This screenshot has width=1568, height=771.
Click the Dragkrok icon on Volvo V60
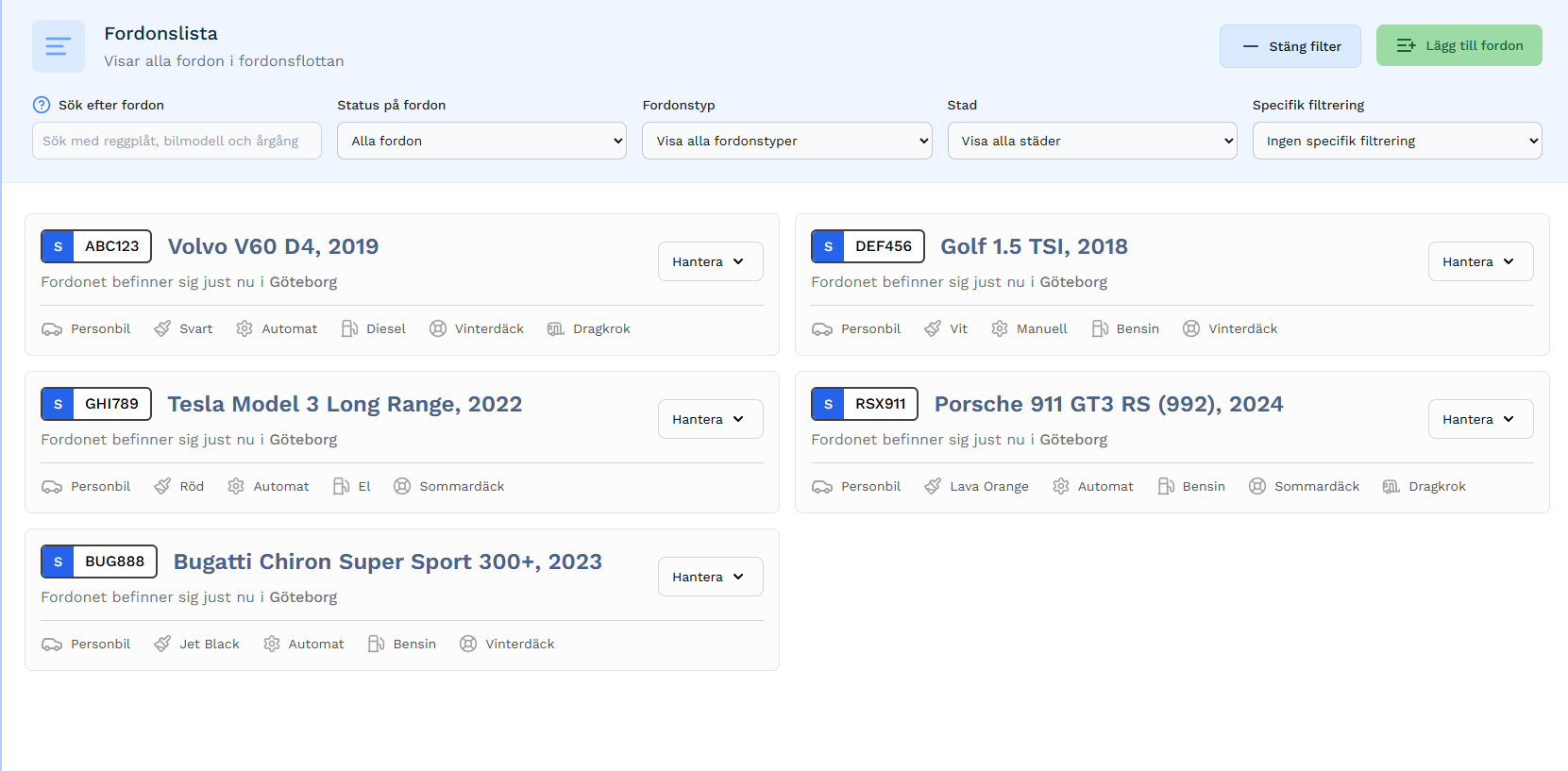point(555,328)
